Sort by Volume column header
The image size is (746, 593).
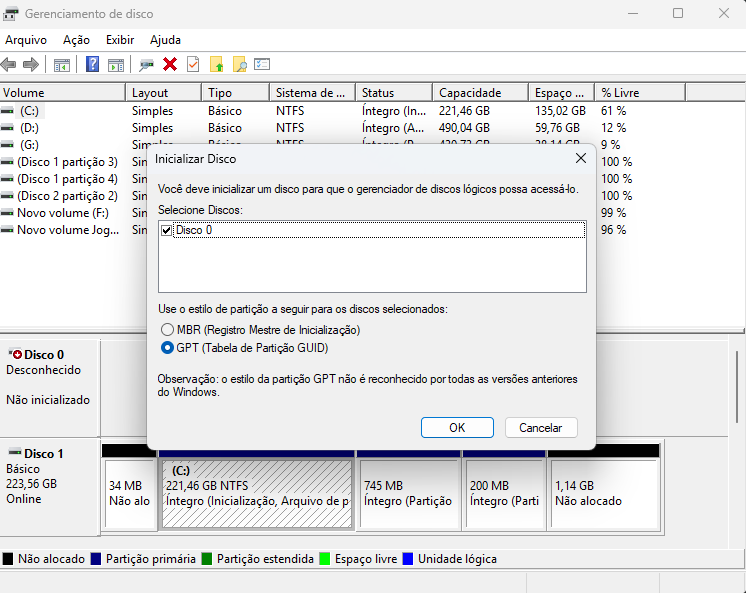click(63, 93)
